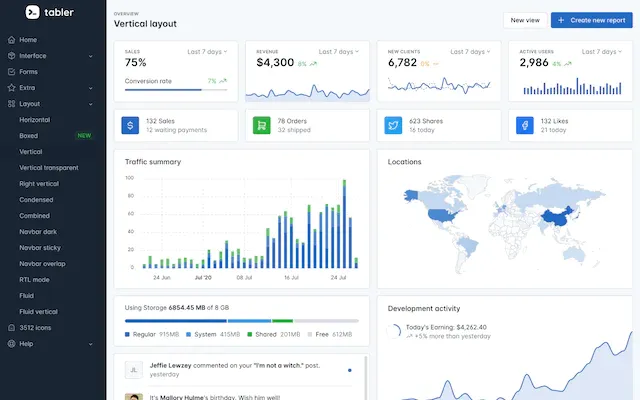Click the '78 Orders' text
The width and height of the screenshot is (640, 400).
[x=292, y=121]
